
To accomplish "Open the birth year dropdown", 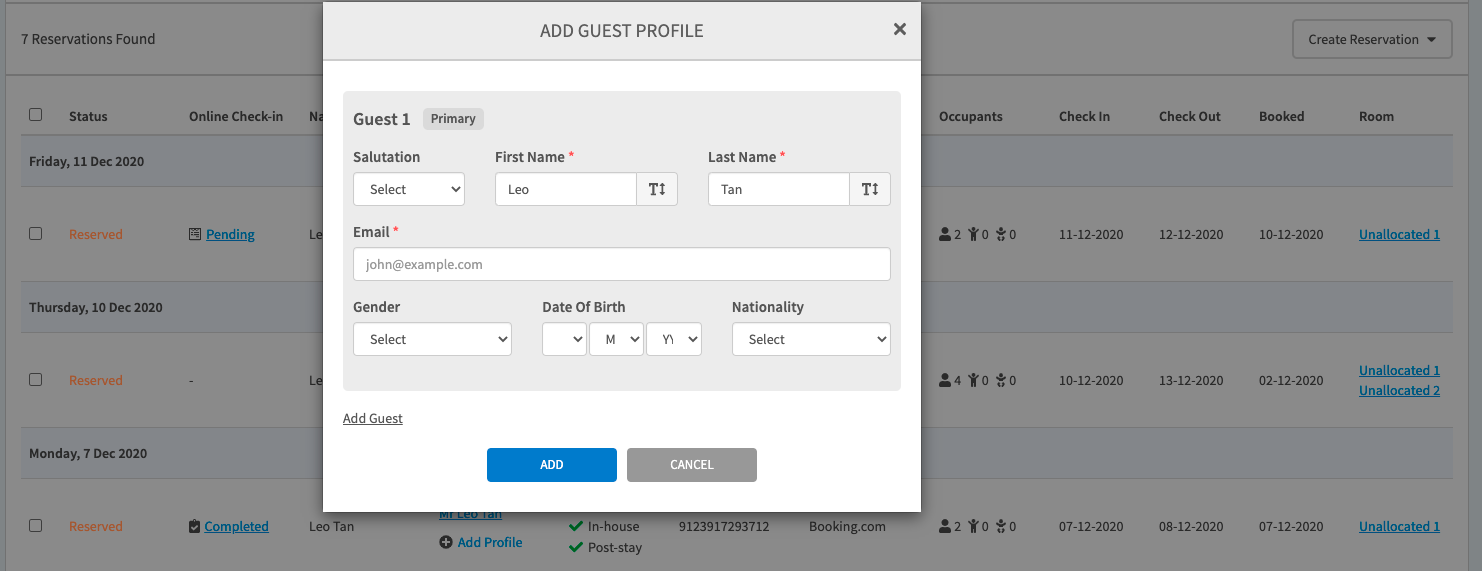I will click(674, 339).
